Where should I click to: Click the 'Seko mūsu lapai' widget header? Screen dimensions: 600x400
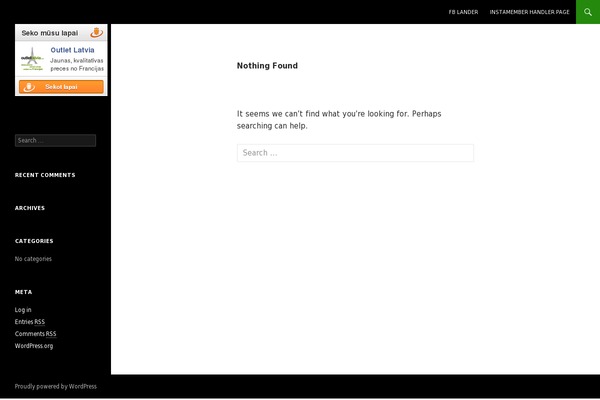click(x=61, y=33)
